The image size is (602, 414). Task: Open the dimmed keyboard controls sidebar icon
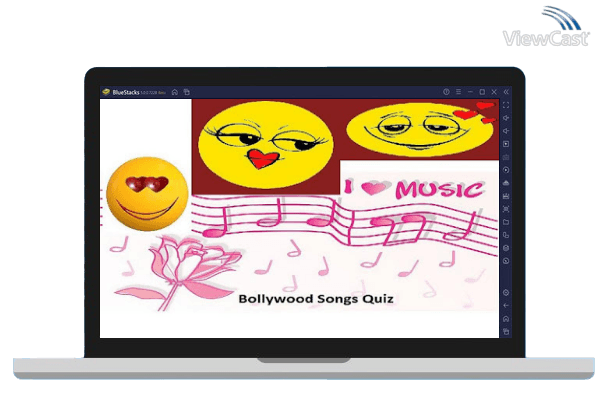pos(506,157)
